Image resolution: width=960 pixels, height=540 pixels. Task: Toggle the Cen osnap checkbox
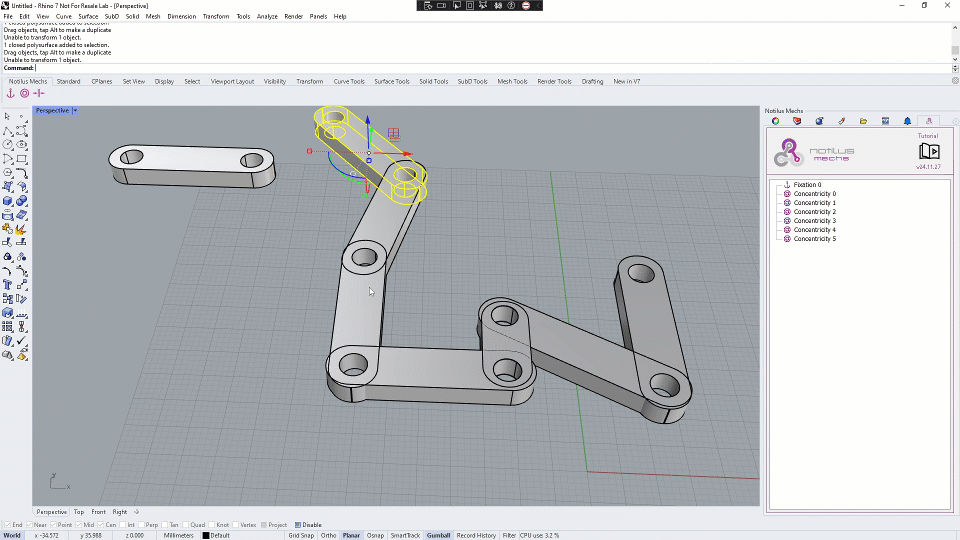pos(100,525)
